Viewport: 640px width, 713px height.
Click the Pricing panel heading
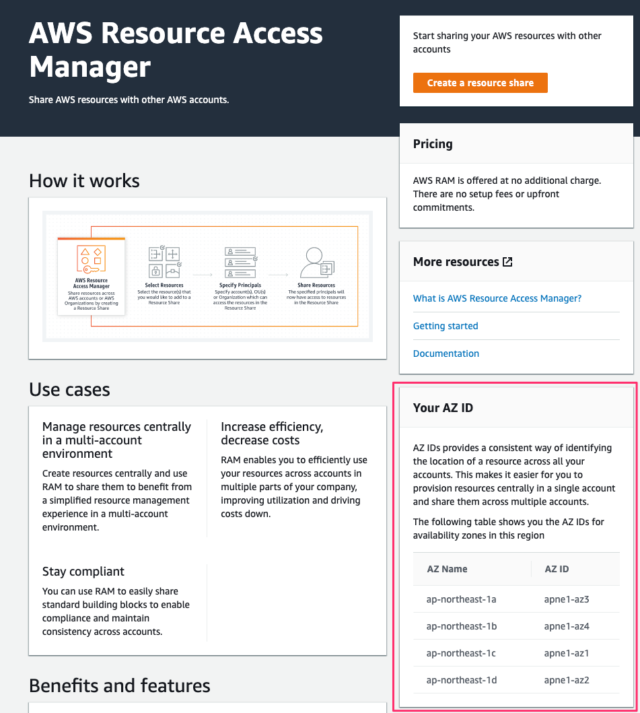433,144
